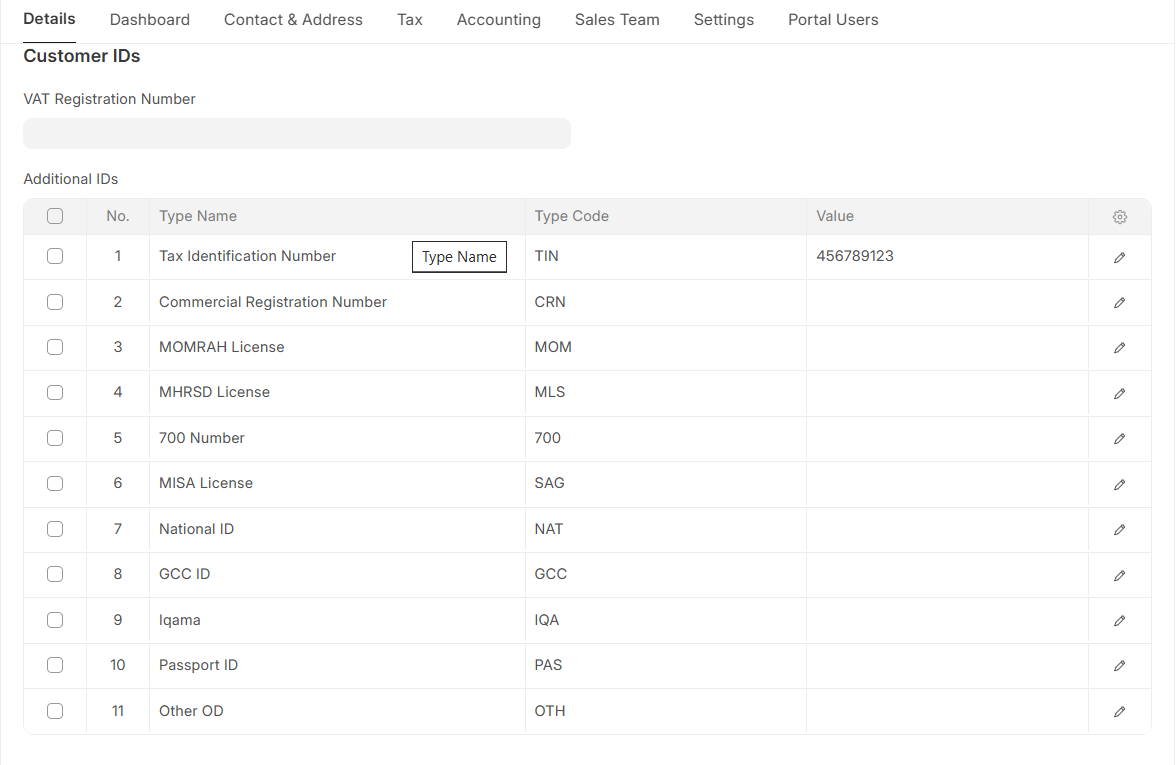Select the GCC ID row checkbox

tap(55, 574)
